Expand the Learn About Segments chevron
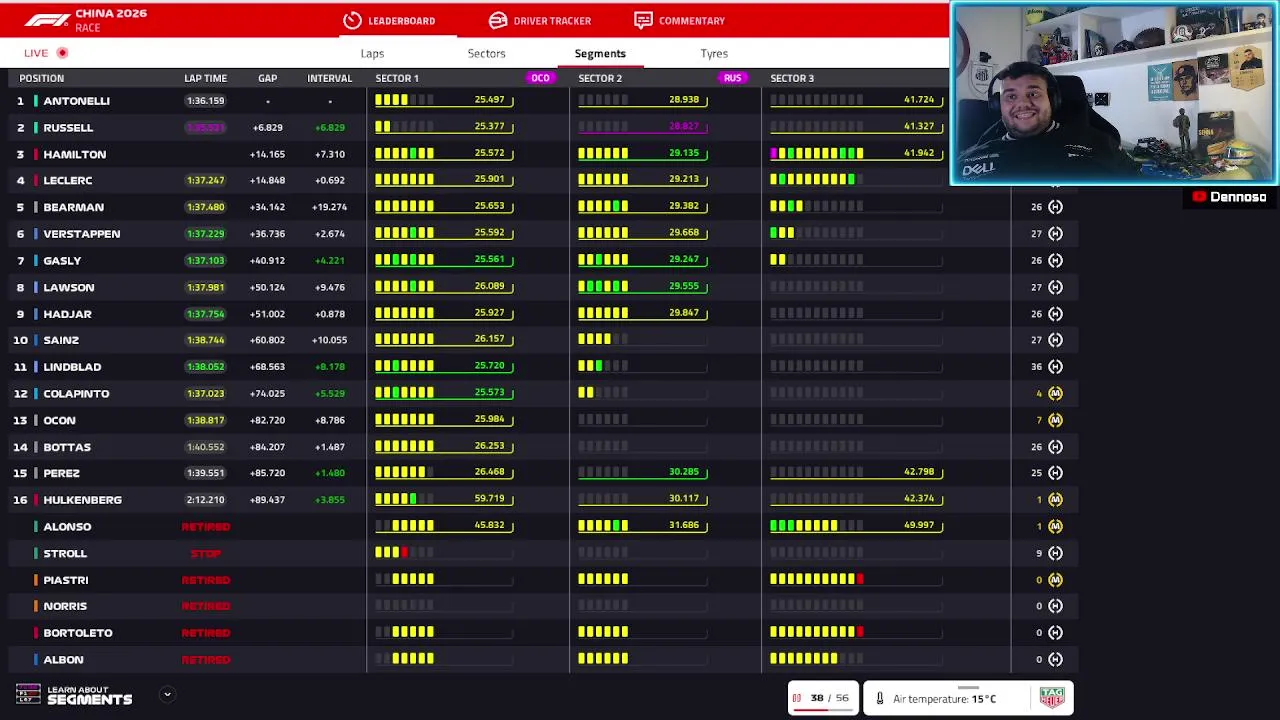This screenshot has width=1280, height=720. click(167, 694)
